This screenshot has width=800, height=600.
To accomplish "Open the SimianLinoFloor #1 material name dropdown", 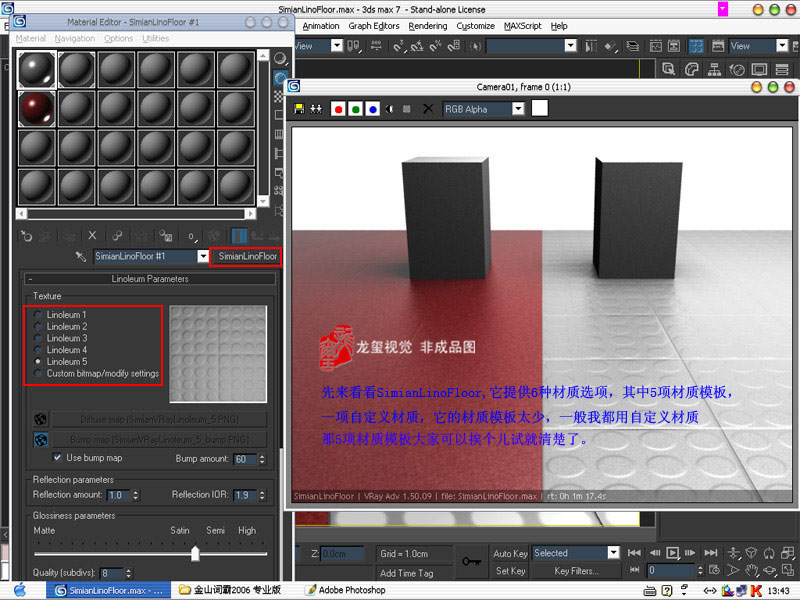I will [203, 256].
